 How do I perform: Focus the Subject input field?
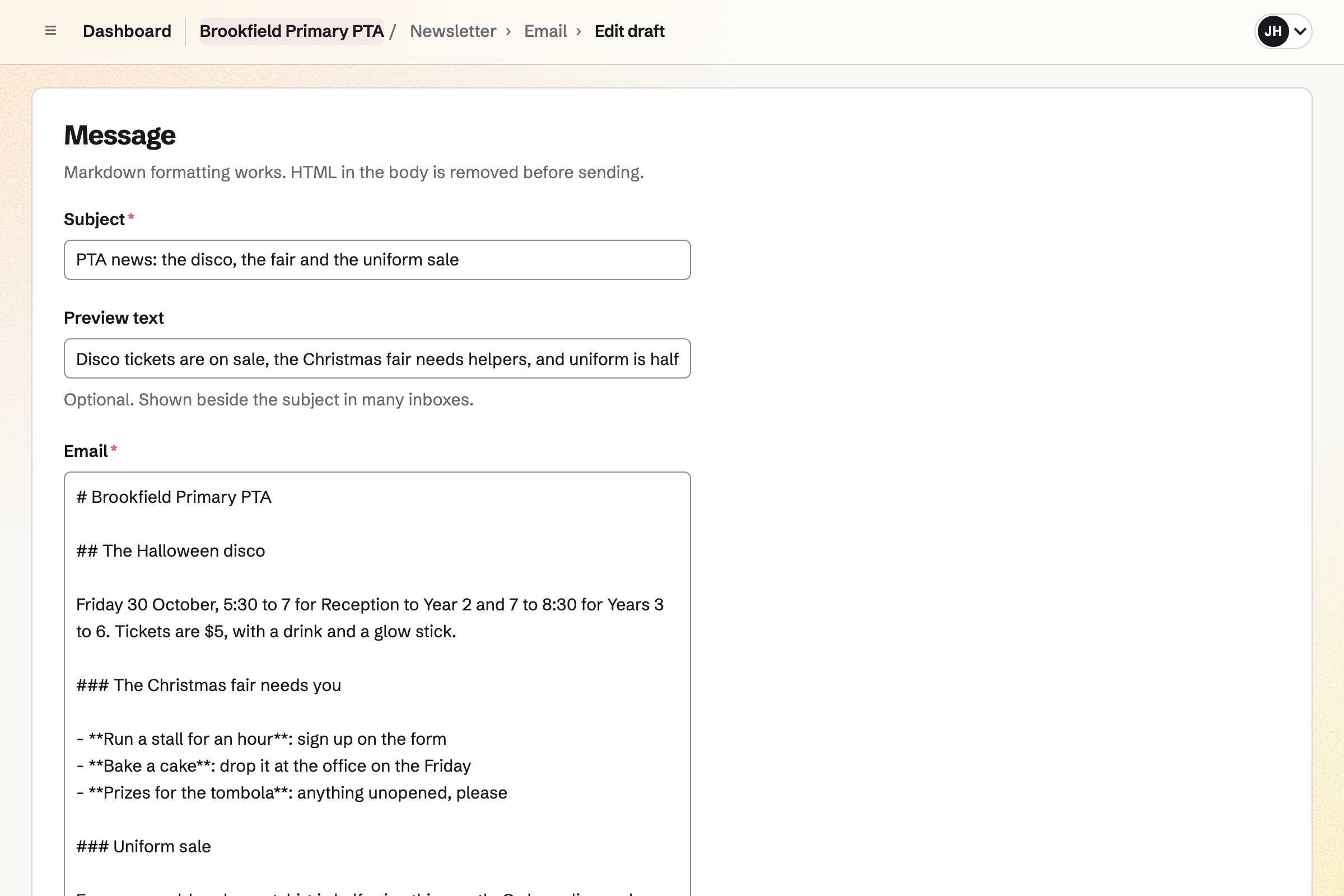[377, 260]
